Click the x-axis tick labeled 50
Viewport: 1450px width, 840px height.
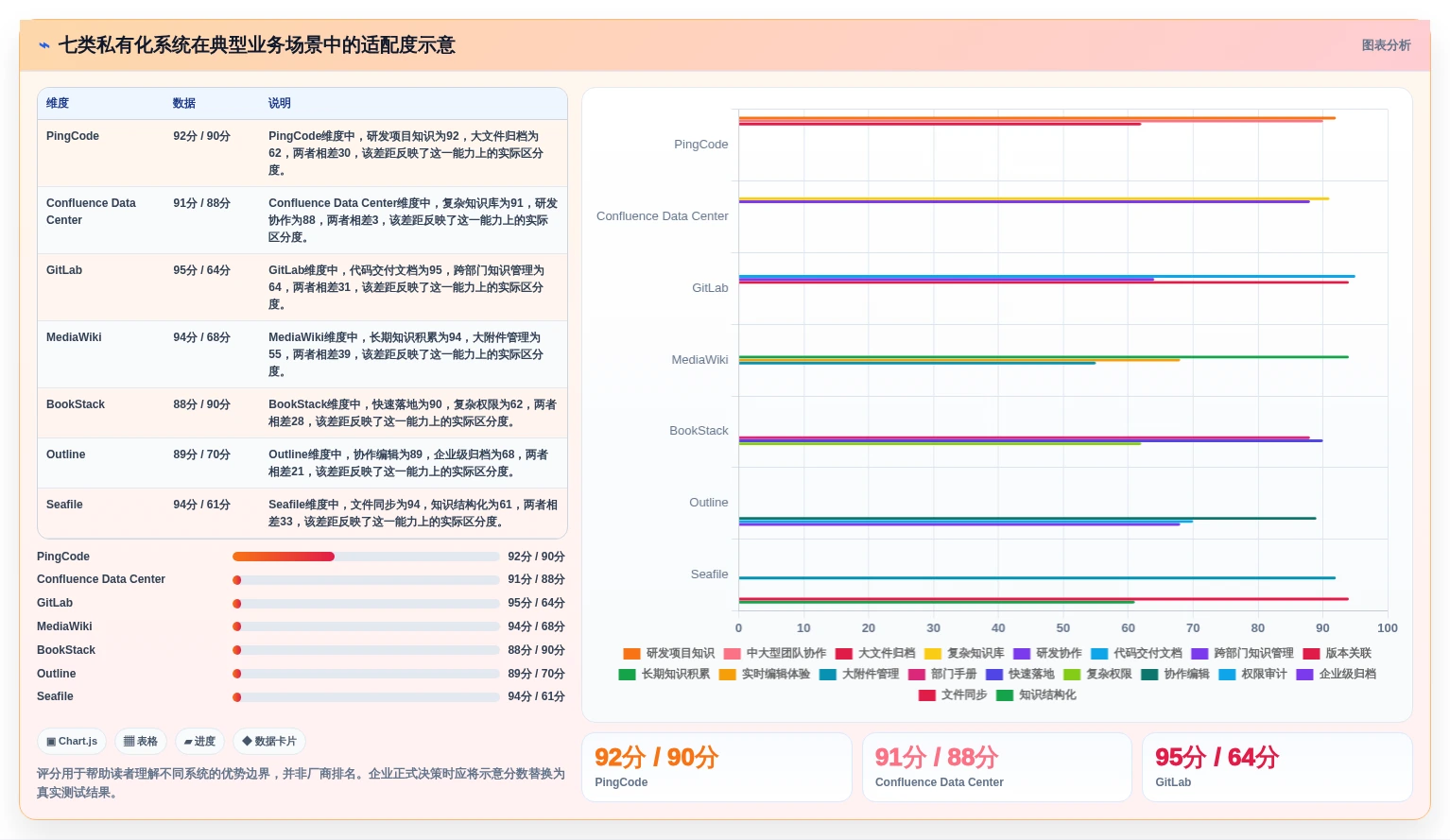[x=1063, y=628]
